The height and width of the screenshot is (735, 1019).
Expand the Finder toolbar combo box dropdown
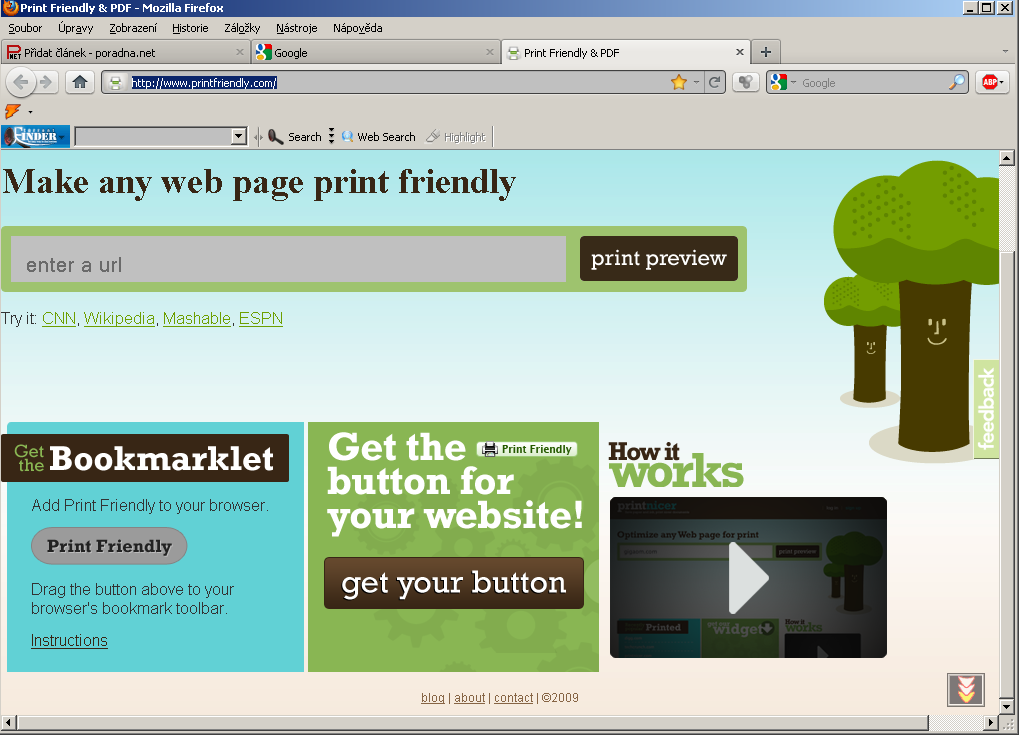pos(239,136)
